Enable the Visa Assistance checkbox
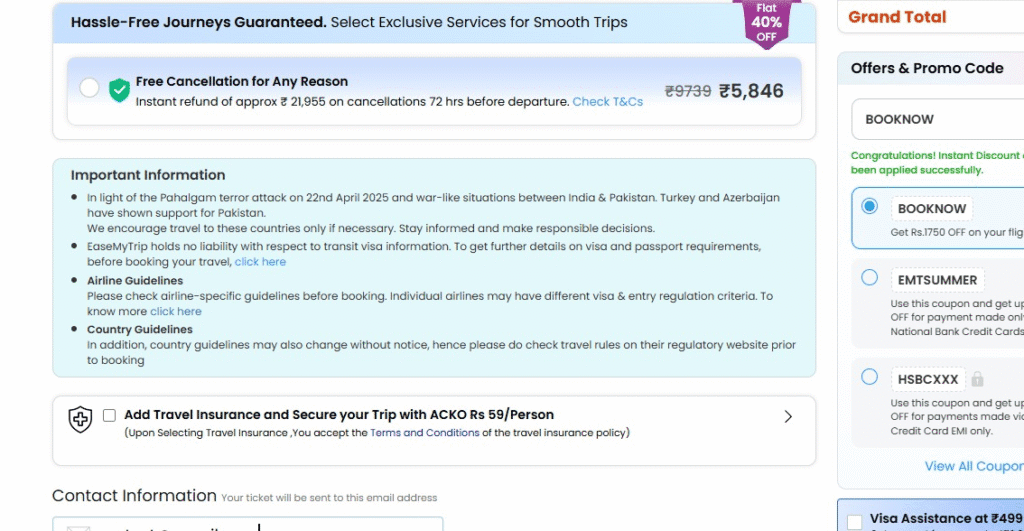Viewport: 1024px width, 531px height. (854, 522)
